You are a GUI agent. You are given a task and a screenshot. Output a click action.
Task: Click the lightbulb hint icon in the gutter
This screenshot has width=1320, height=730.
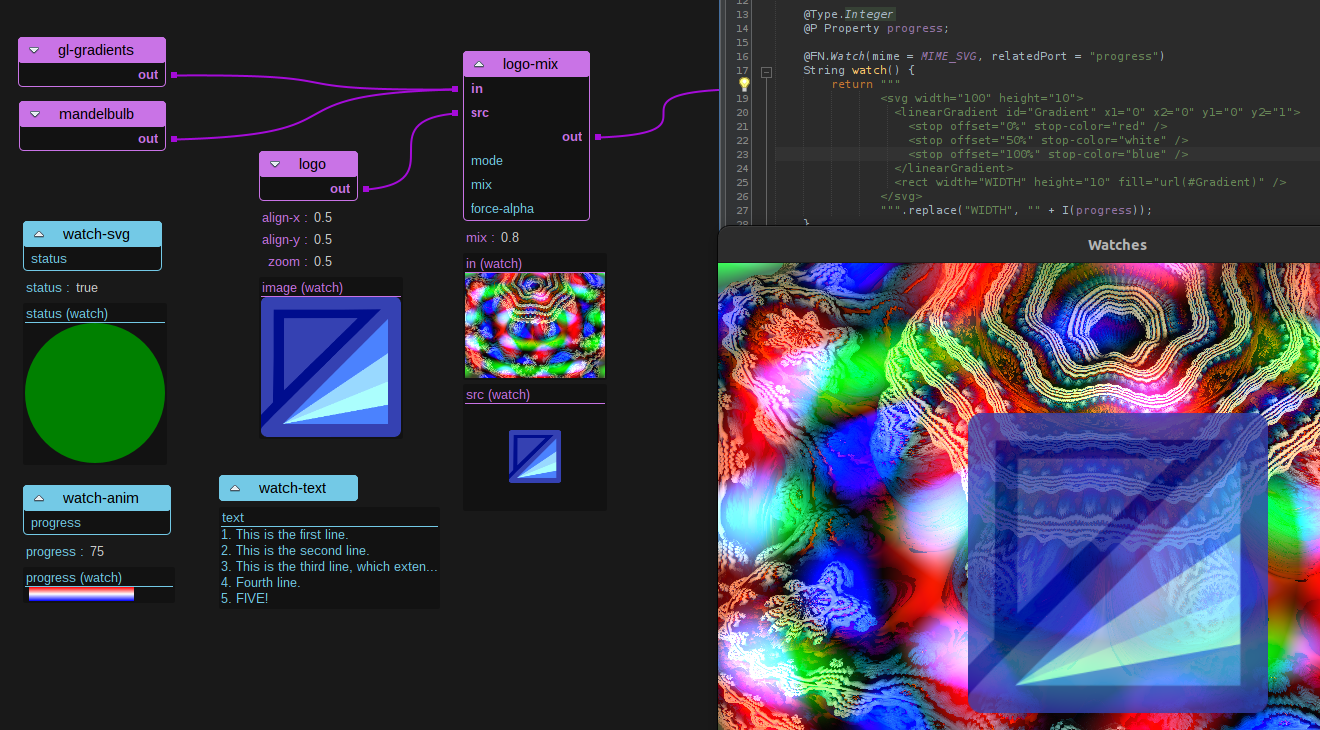coord(744,85)
